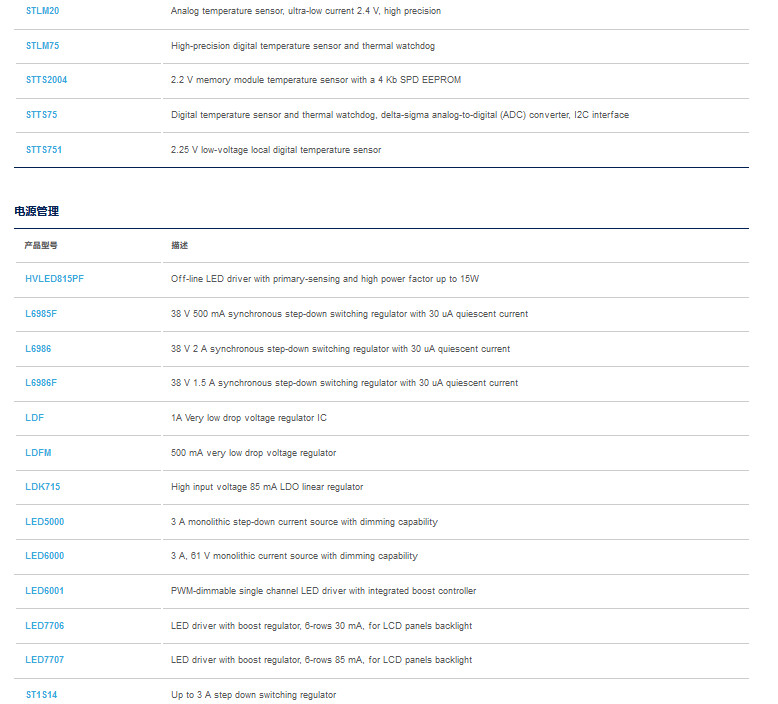
Task: Select the thermal watchdog description for STLM75
Action: (x=303, y=46)
